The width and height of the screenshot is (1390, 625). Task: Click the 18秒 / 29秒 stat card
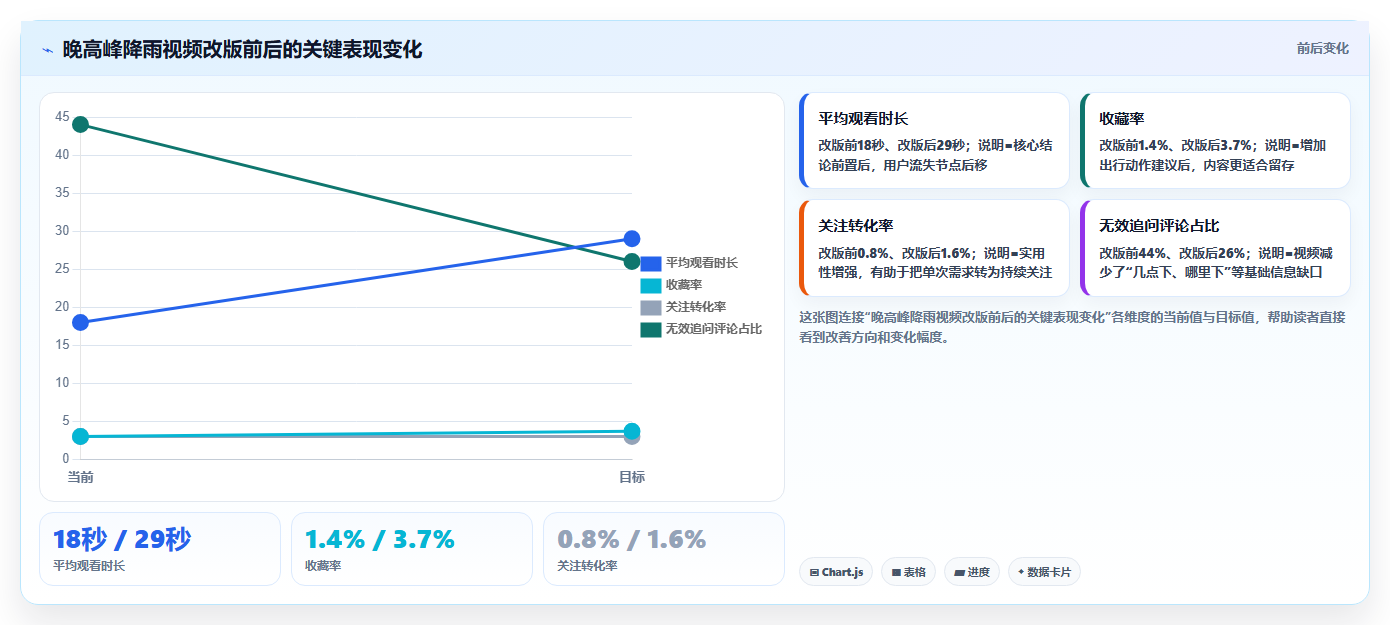click(x=160, y=549)
